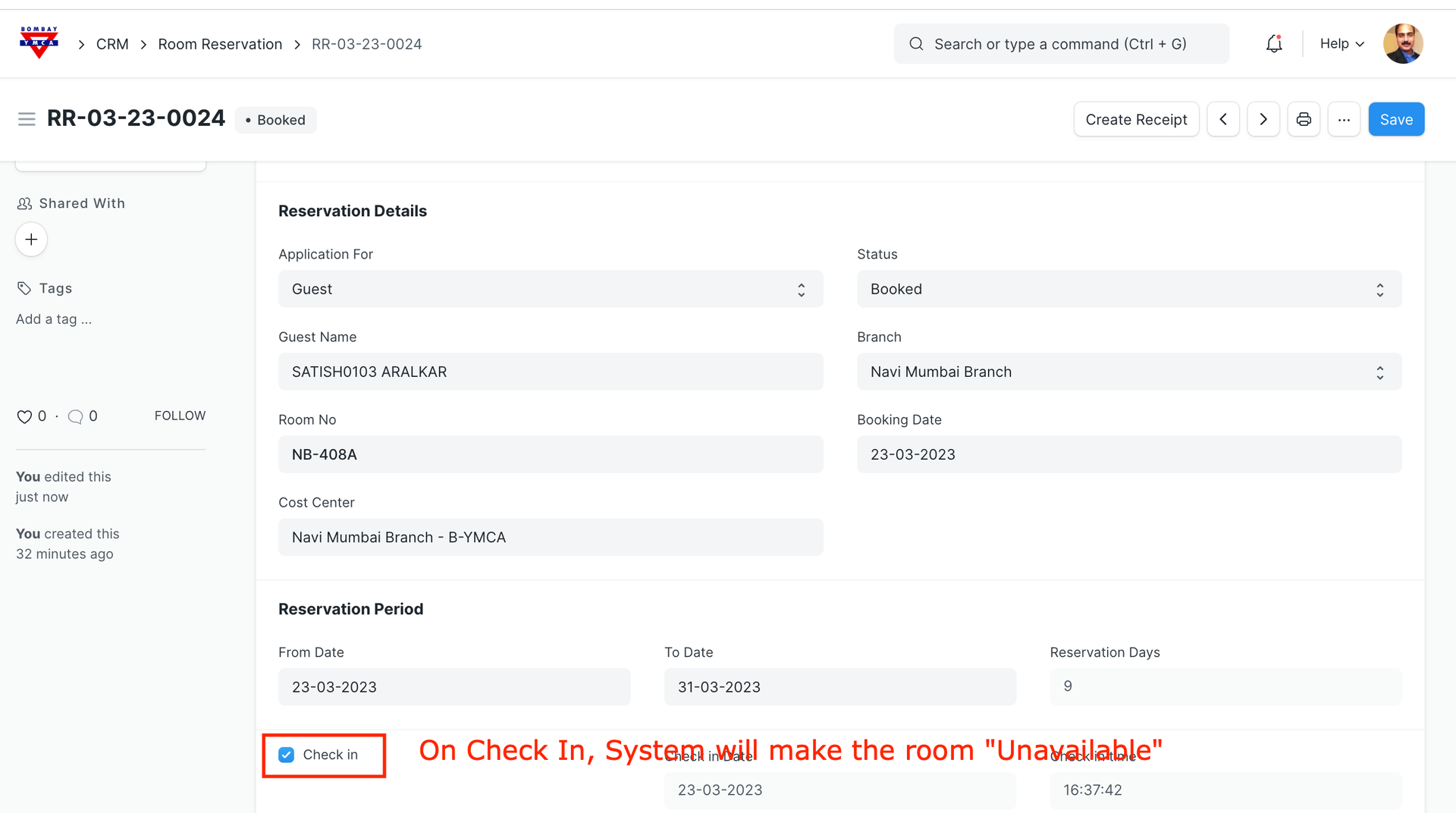Open the three-dots more options menu

tap(1344, 120)
